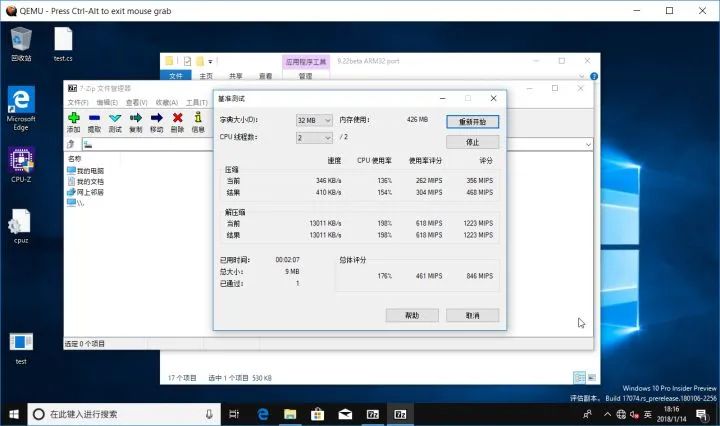Open Edge from the taskbar
The width and height of the screenshot is (720, 426).
click(x=263, y=415)
